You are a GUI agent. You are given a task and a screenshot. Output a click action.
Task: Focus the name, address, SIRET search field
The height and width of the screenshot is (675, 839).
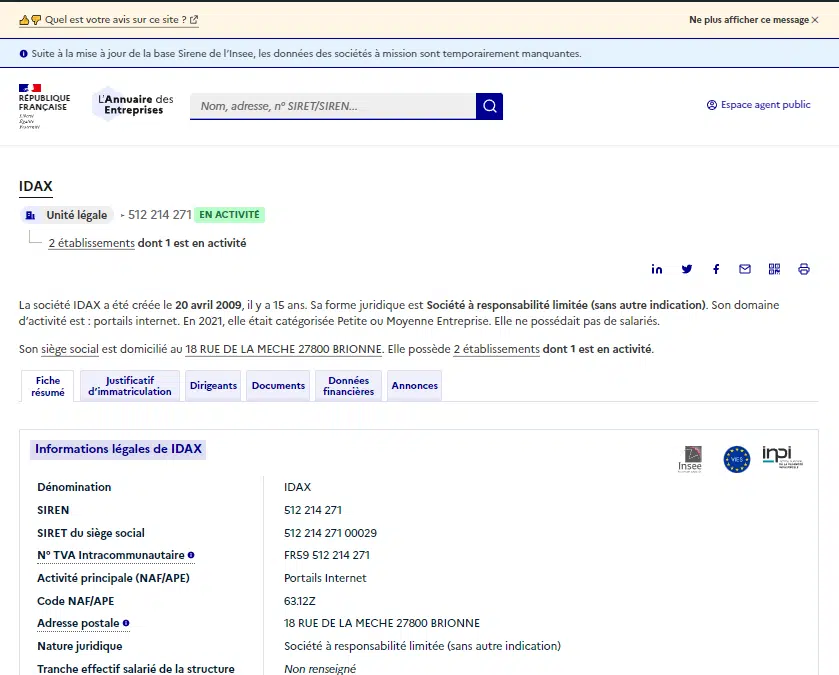[x=333, y=106]
